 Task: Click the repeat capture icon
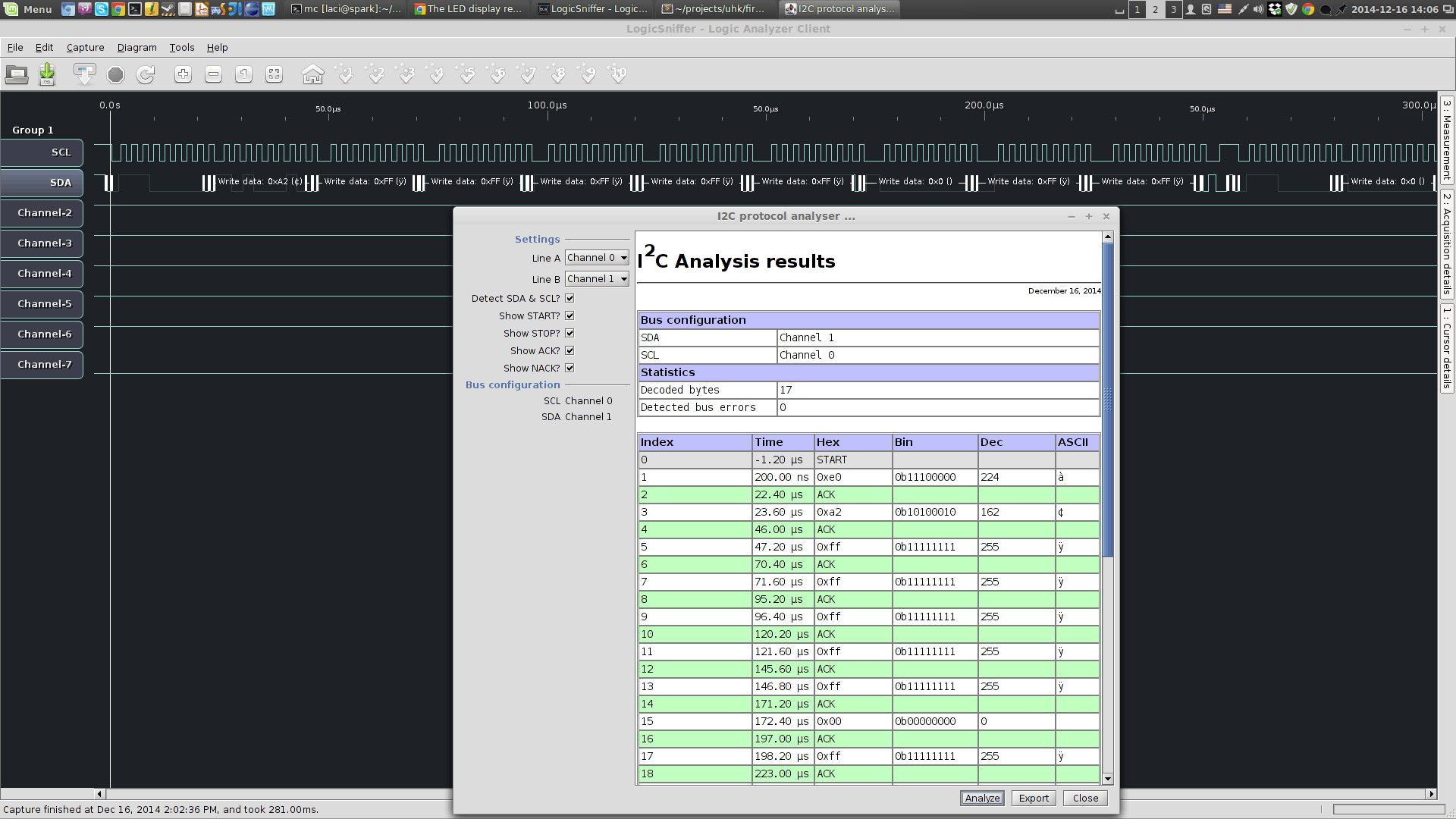click(x=146, y=74)
